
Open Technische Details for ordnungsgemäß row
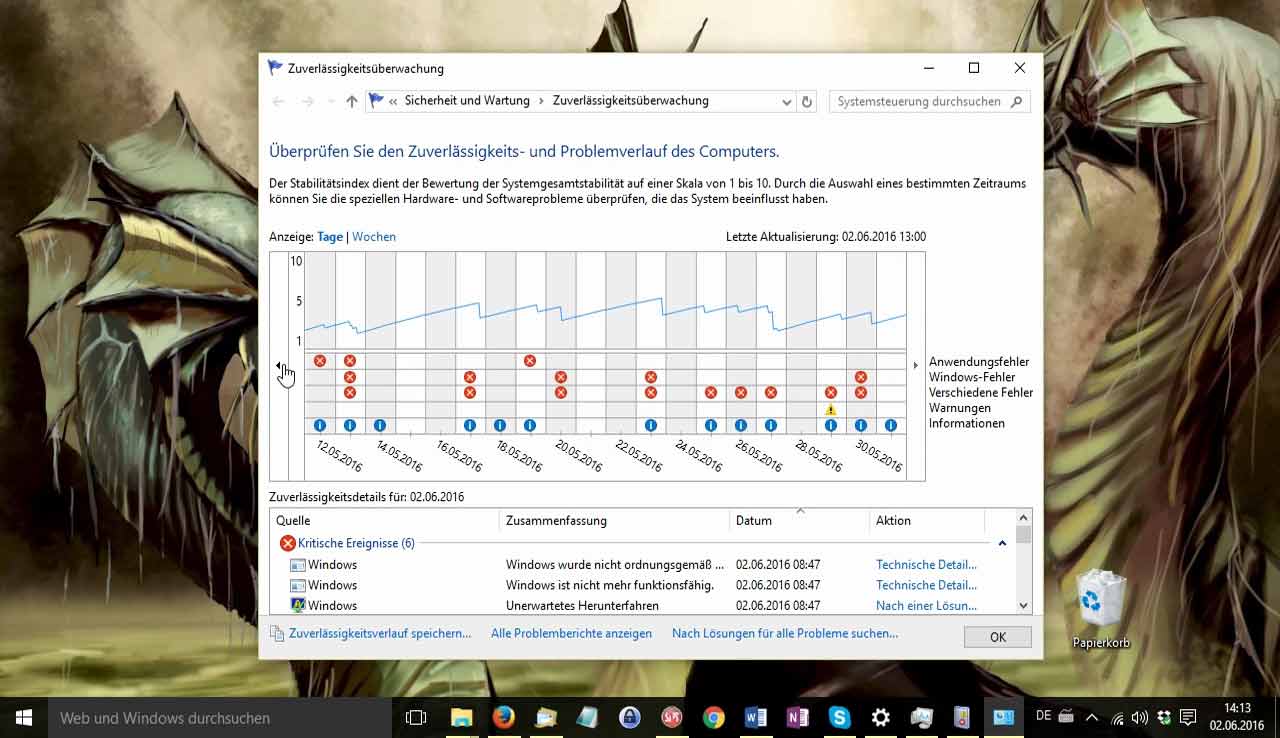coord(926,565)
